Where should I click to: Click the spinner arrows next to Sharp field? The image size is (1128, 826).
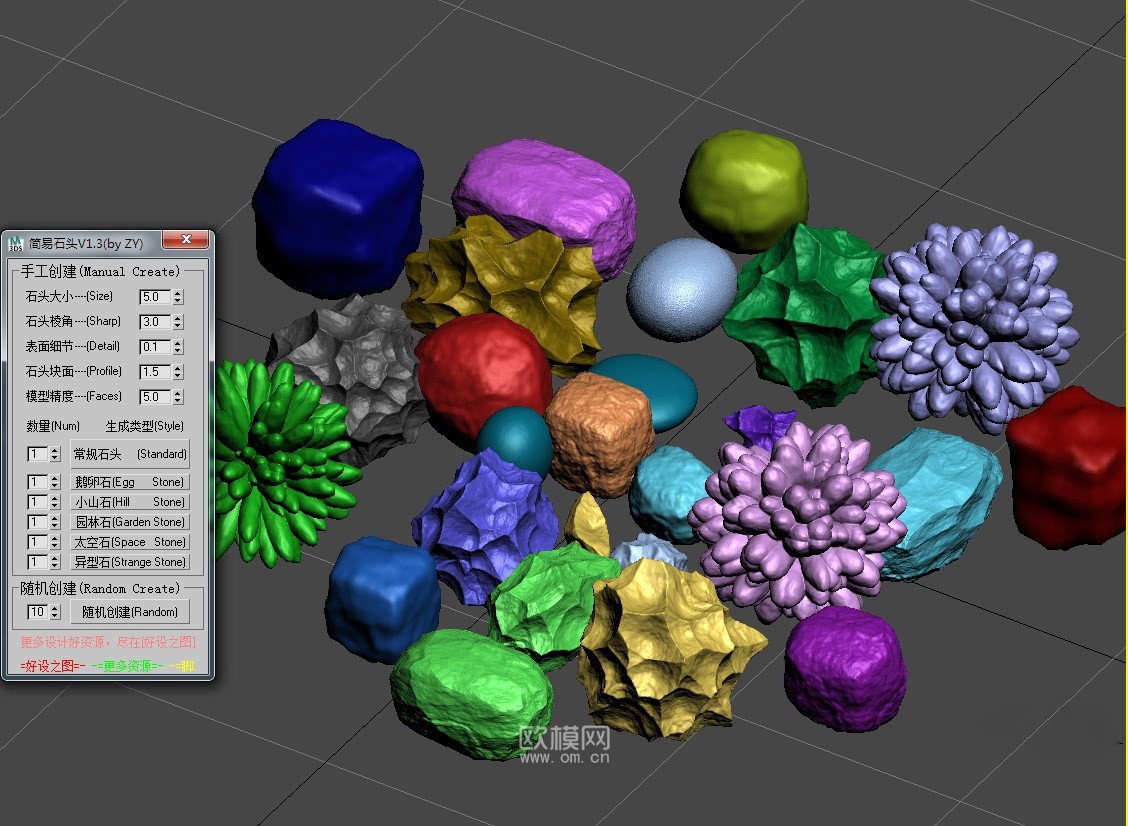click(178, 322)
